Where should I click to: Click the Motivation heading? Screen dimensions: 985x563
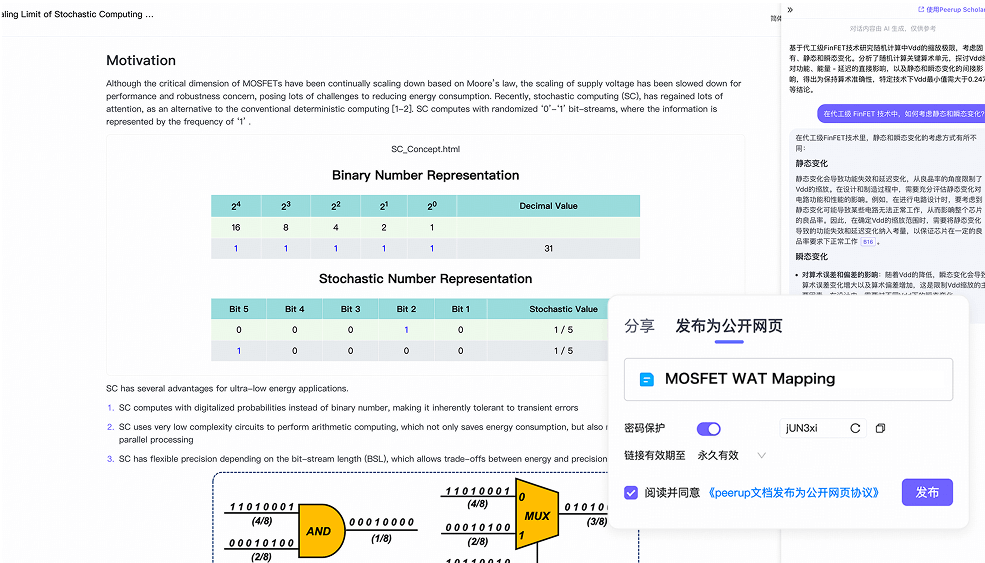(x=141, y=60)
